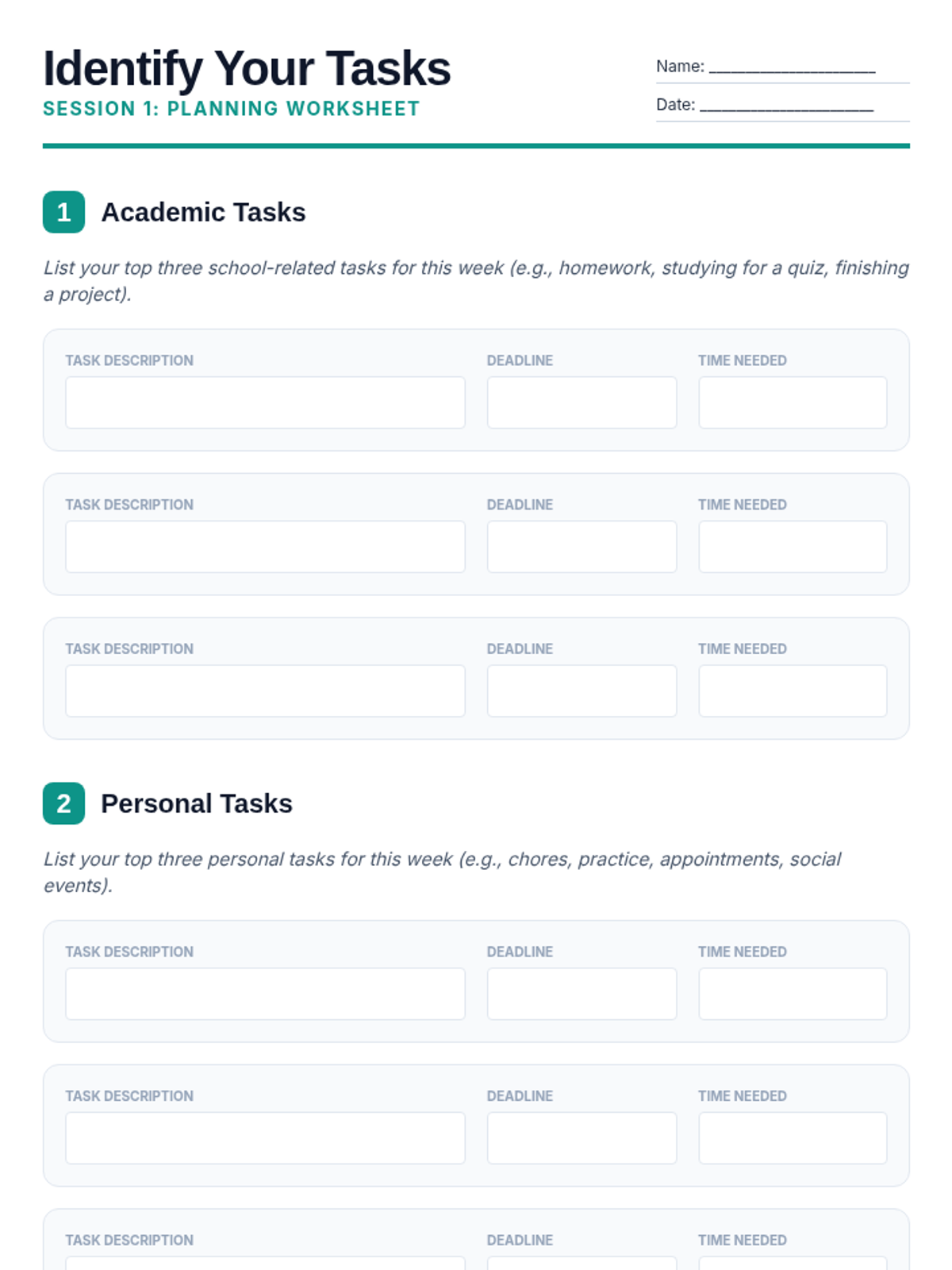This screenshot has height=1270, width=952.
Task: Select second Academic task deadline box
Action: click(x=582, y=547)
